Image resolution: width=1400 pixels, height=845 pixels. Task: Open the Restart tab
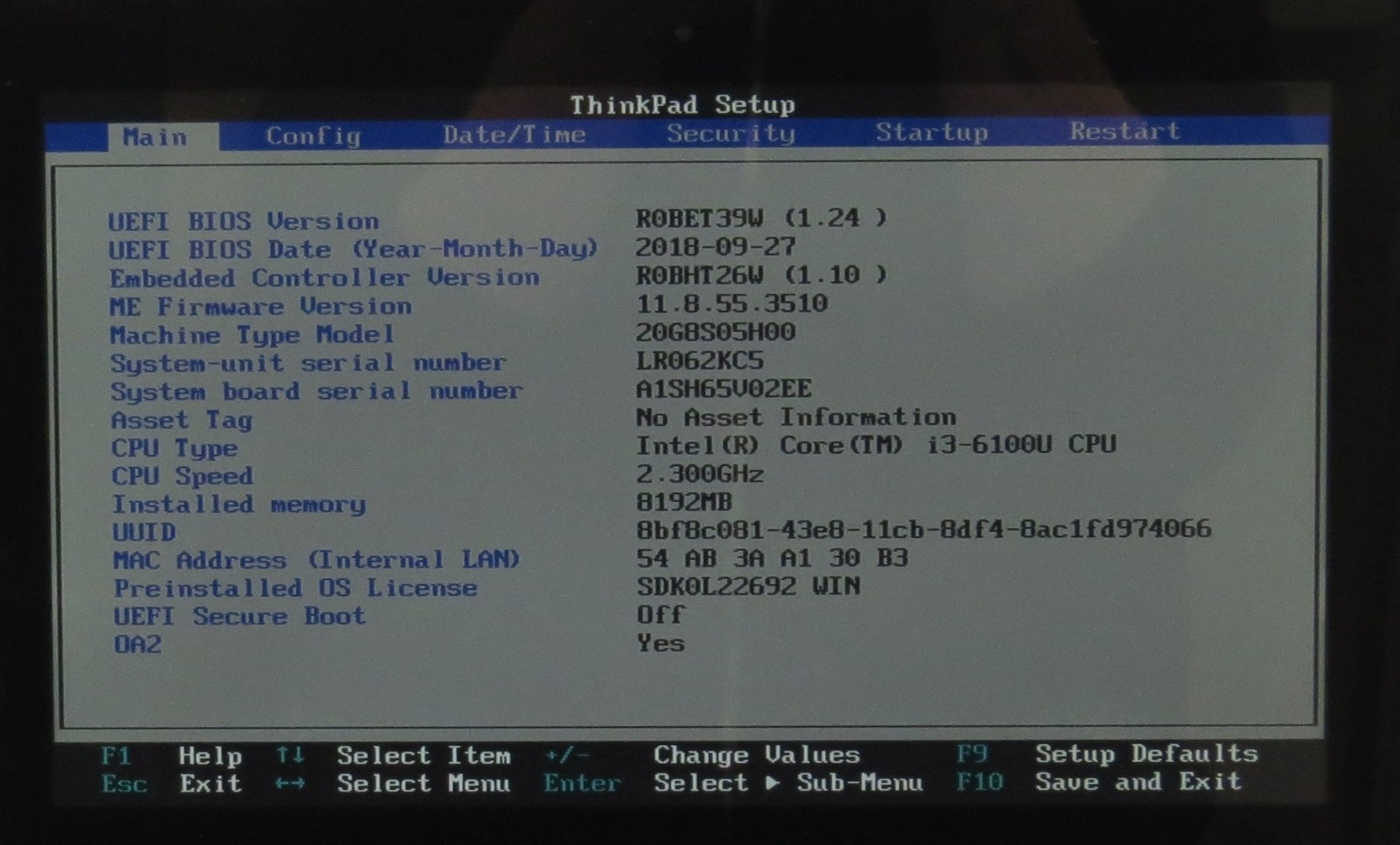(x=1124, y=131)
